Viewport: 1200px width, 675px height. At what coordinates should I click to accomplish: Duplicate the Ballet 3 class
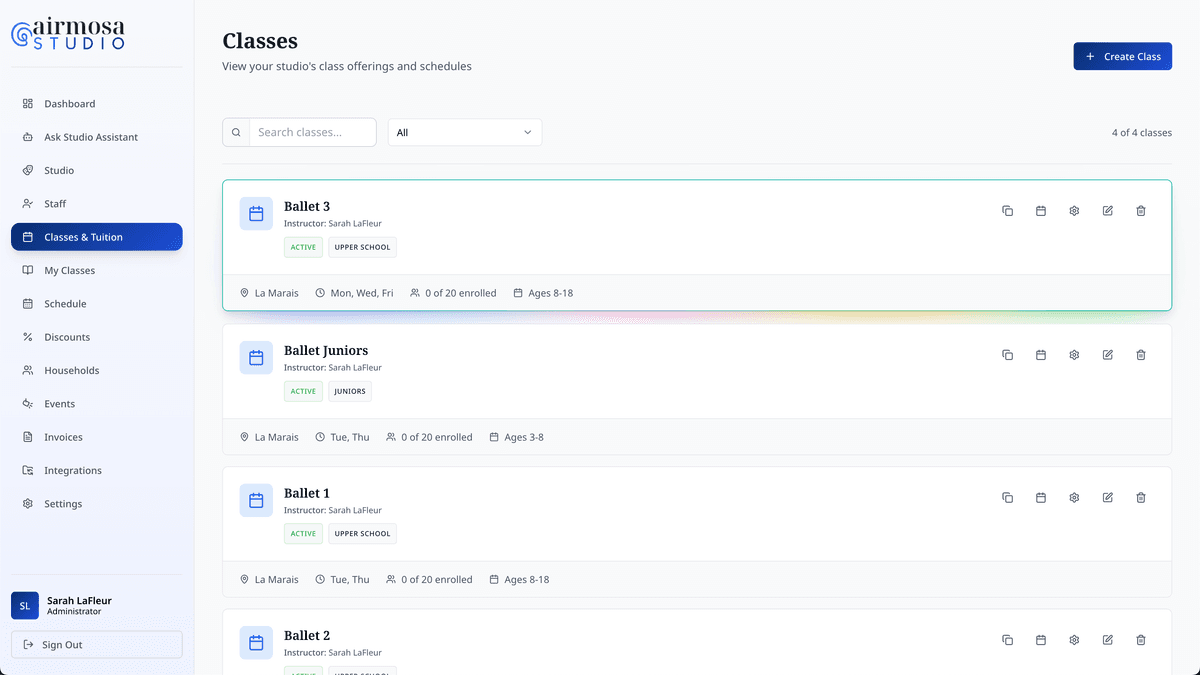[1007, 210]
